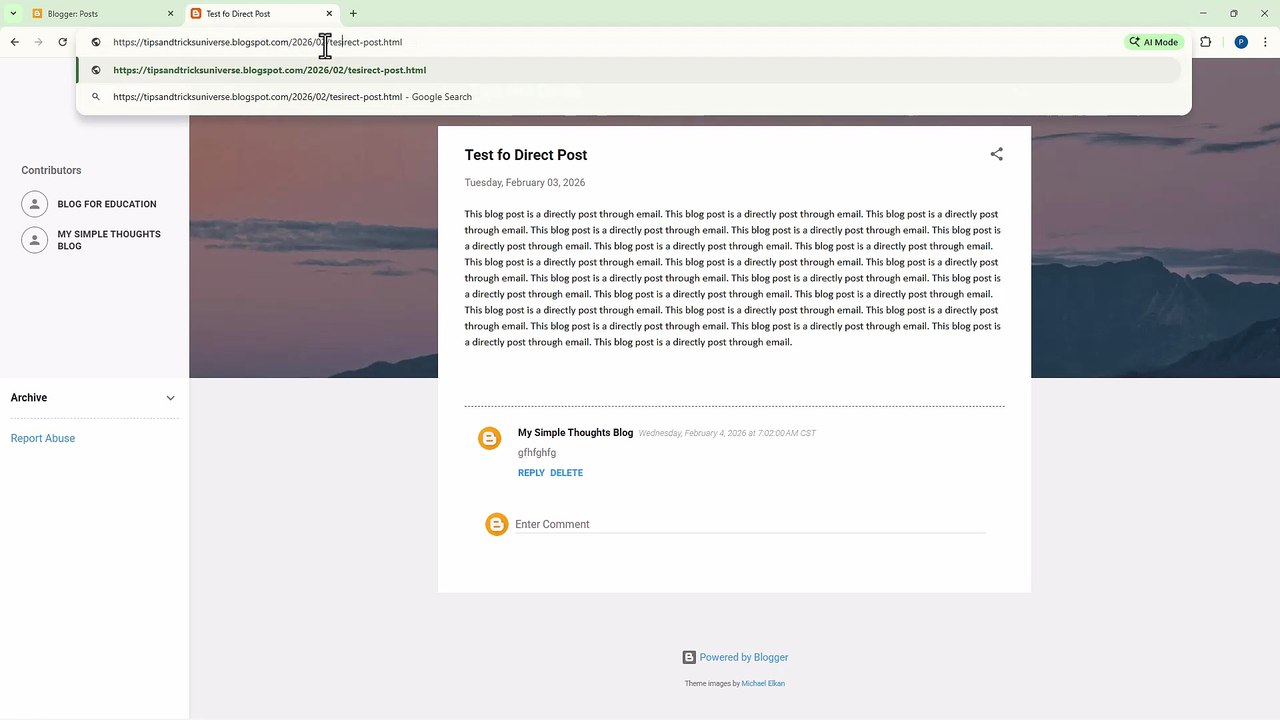The width and height of the screenshot is (1280, 720).
Task: Click the browser forward arrow
Action: tap(39, 42)
